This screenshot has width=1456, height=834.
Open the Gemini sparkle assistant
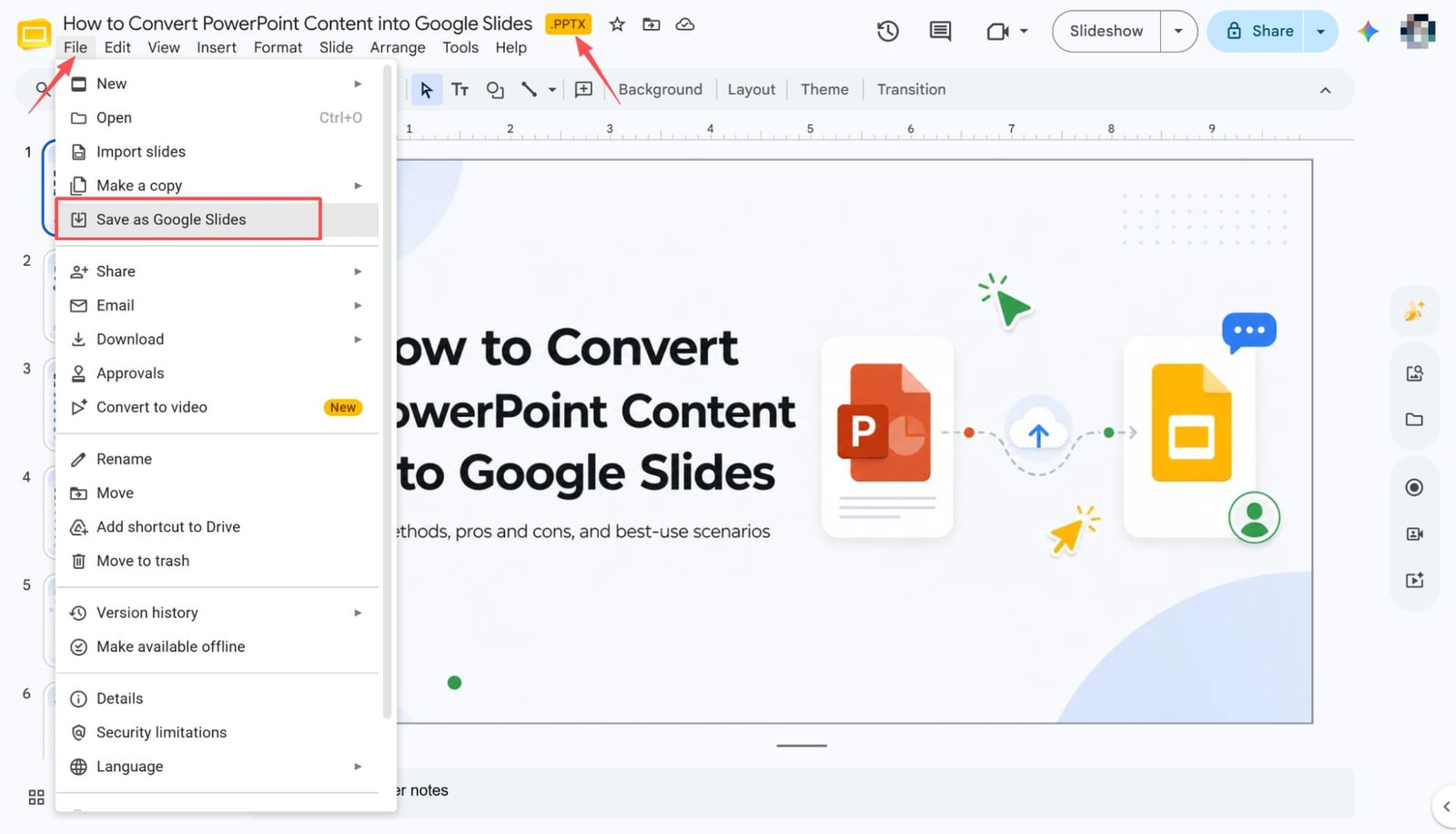[x=1368, y=31]
